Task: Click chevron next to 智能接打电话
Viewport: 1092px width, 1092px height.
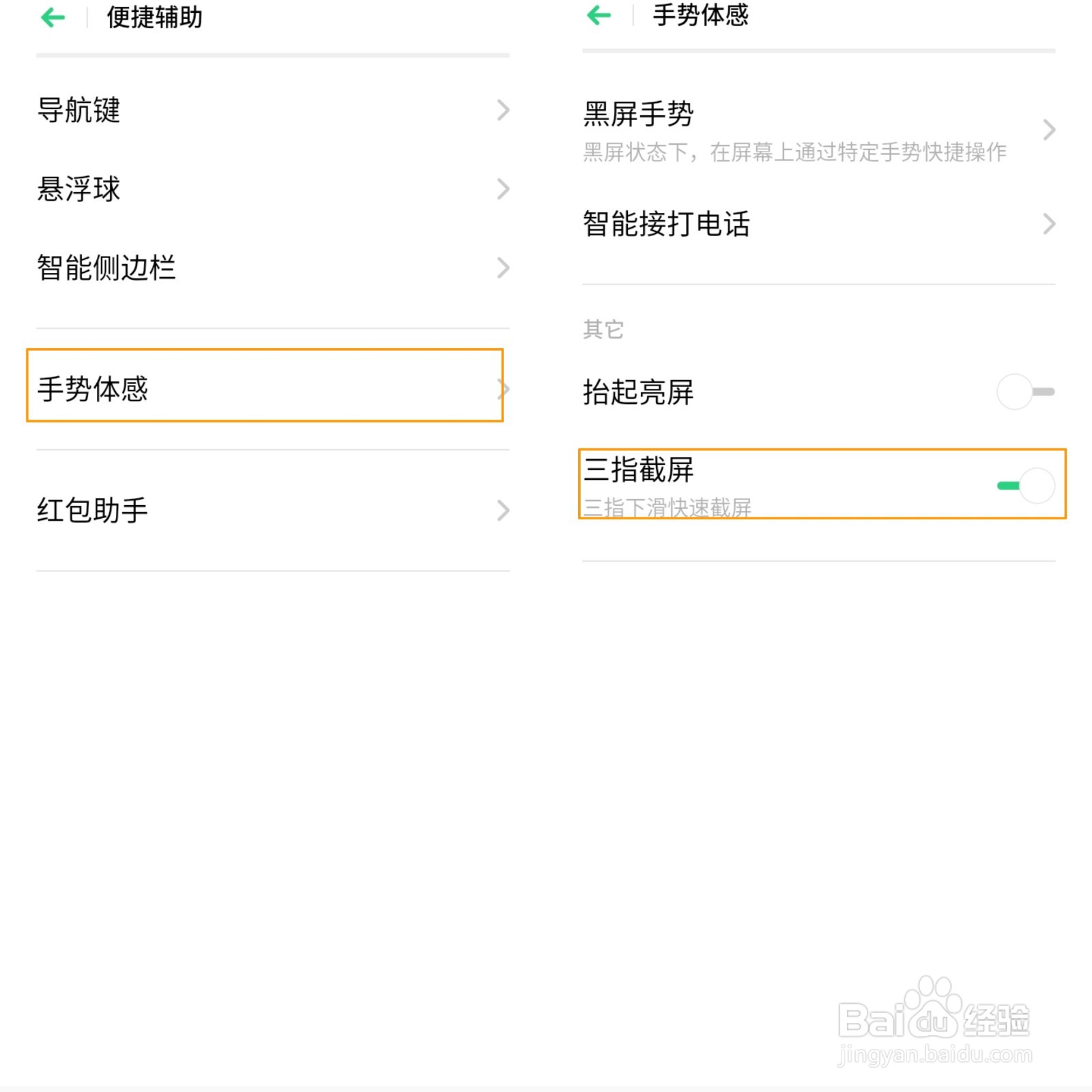Action: 1049,223
